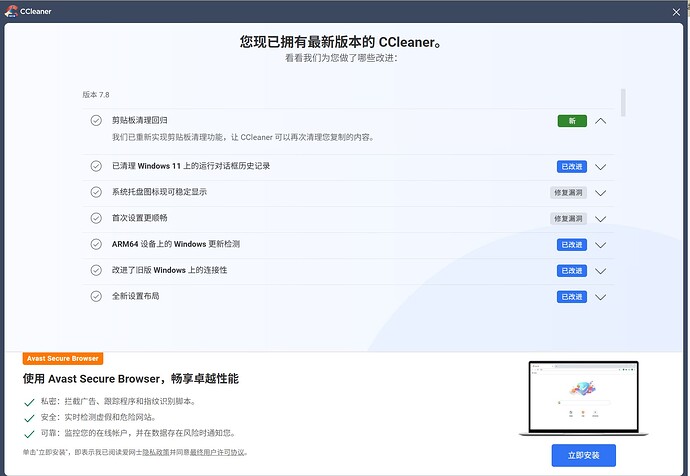
Task: Click the 看看我们为您做了哪些改进 subtitle
Action: pyautogui.click(x=341, y=58)
